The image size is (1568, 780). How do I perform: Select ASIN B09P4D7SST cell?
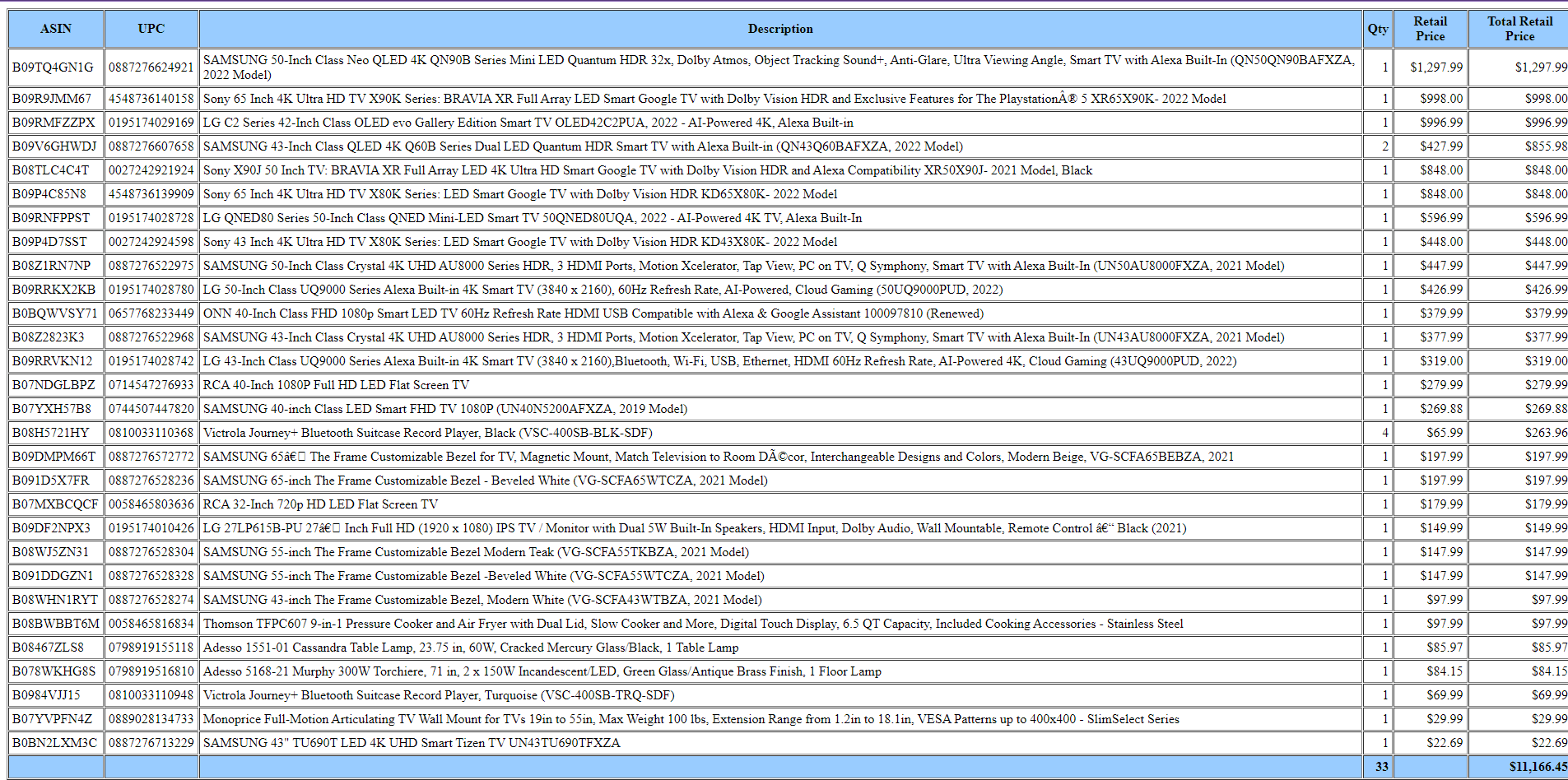click(56, 242)
